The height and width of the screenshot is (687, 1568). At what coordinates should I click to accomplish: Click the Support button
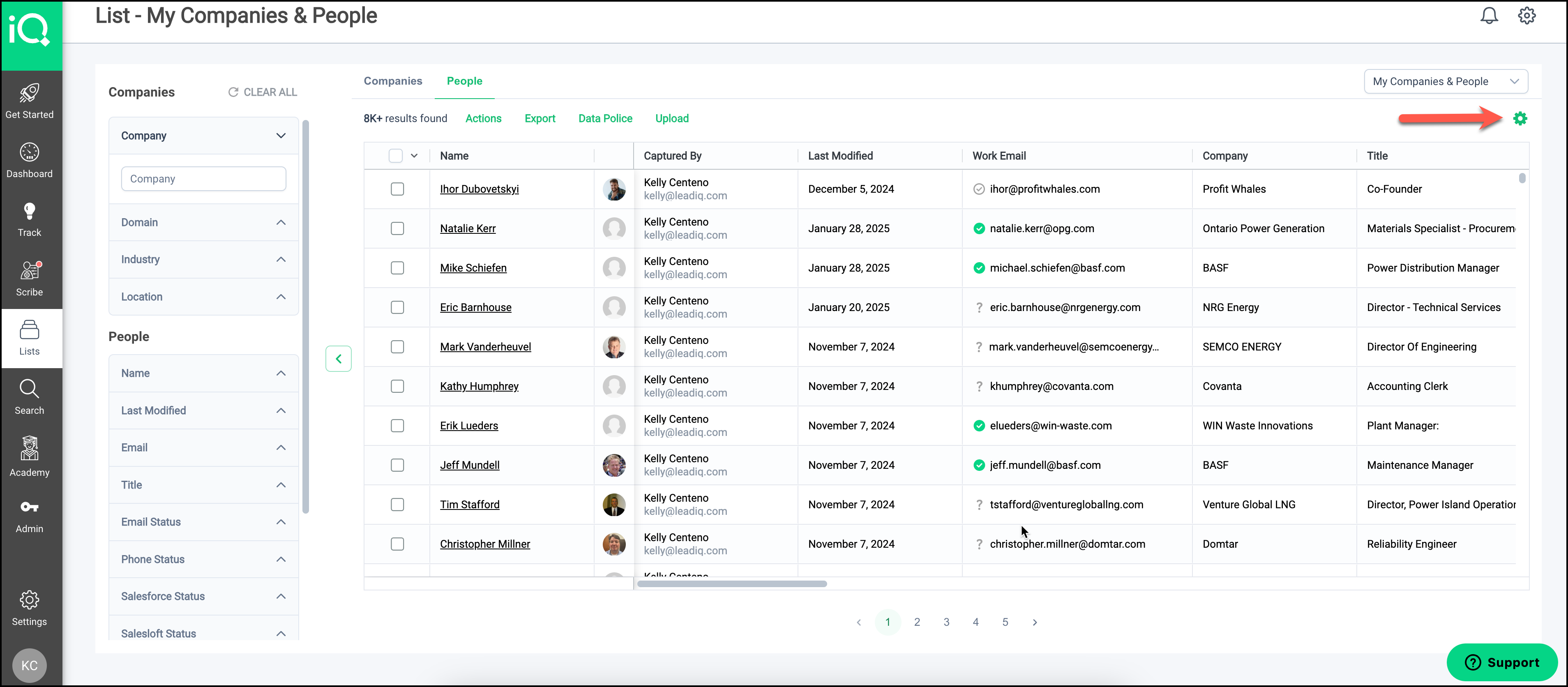(1502, 662)
